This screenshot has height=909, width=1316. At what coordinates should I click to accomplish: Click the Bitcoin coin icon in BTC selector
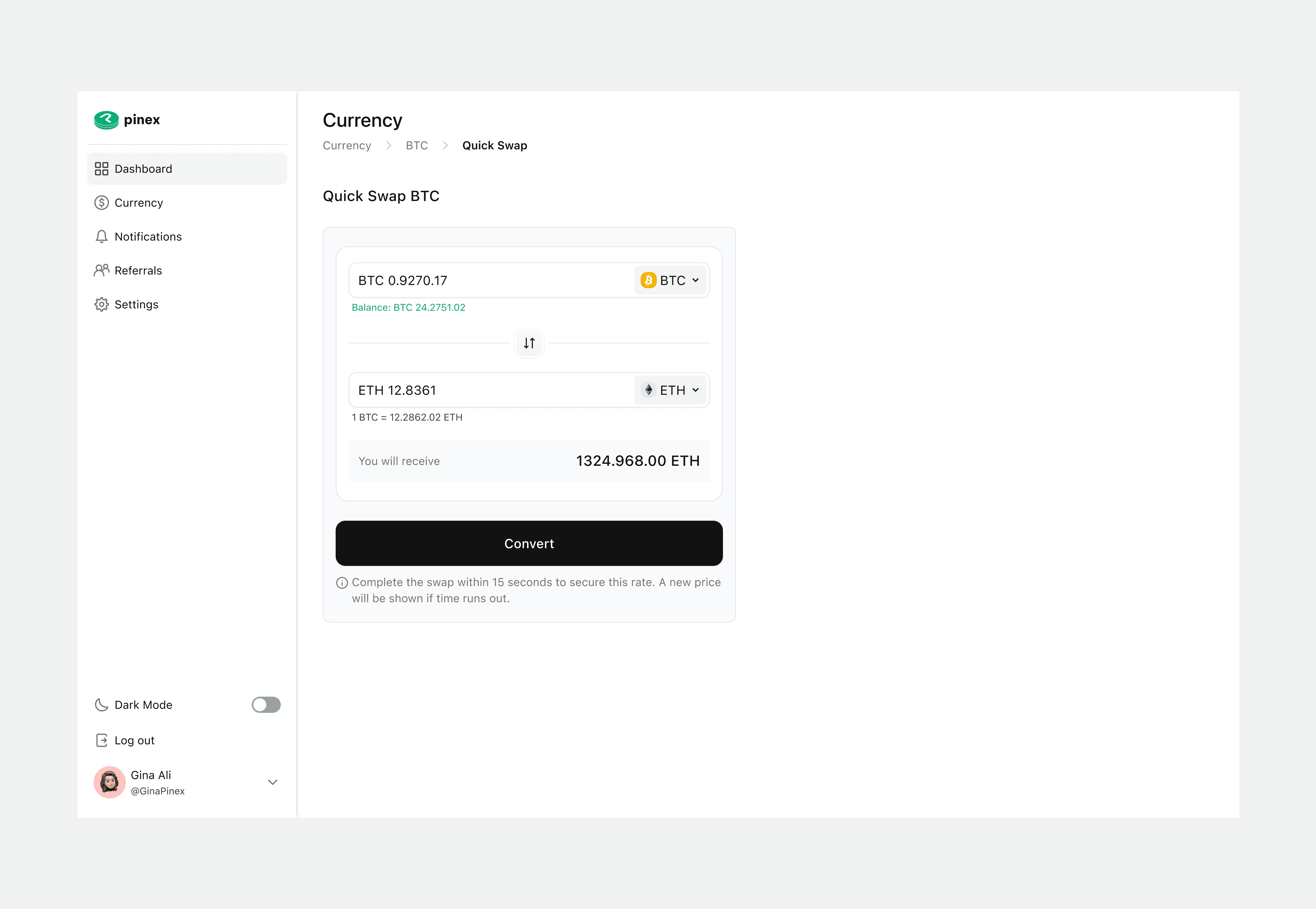click(648, 280)
